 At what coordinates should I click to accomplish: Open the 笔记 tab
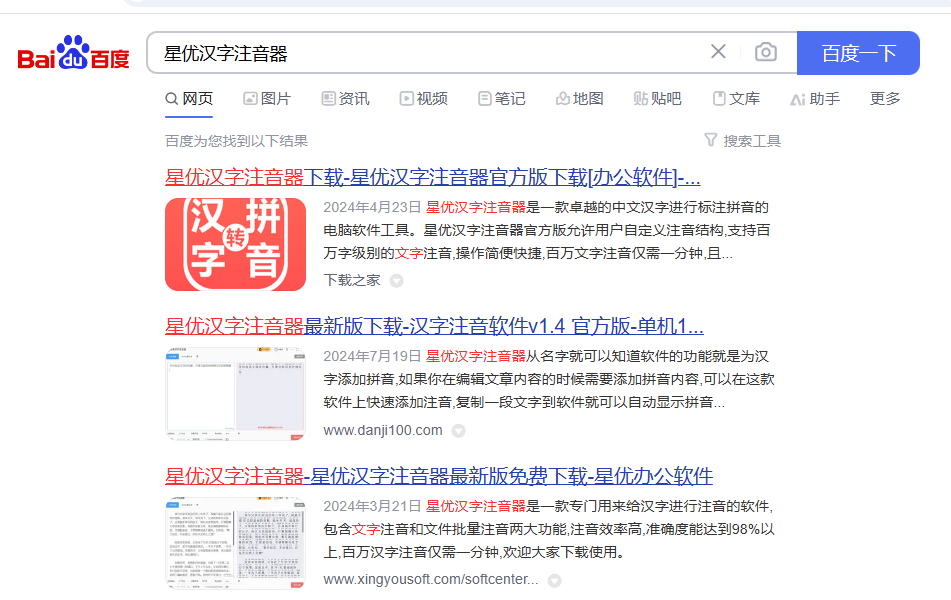(x=502, y=99)
